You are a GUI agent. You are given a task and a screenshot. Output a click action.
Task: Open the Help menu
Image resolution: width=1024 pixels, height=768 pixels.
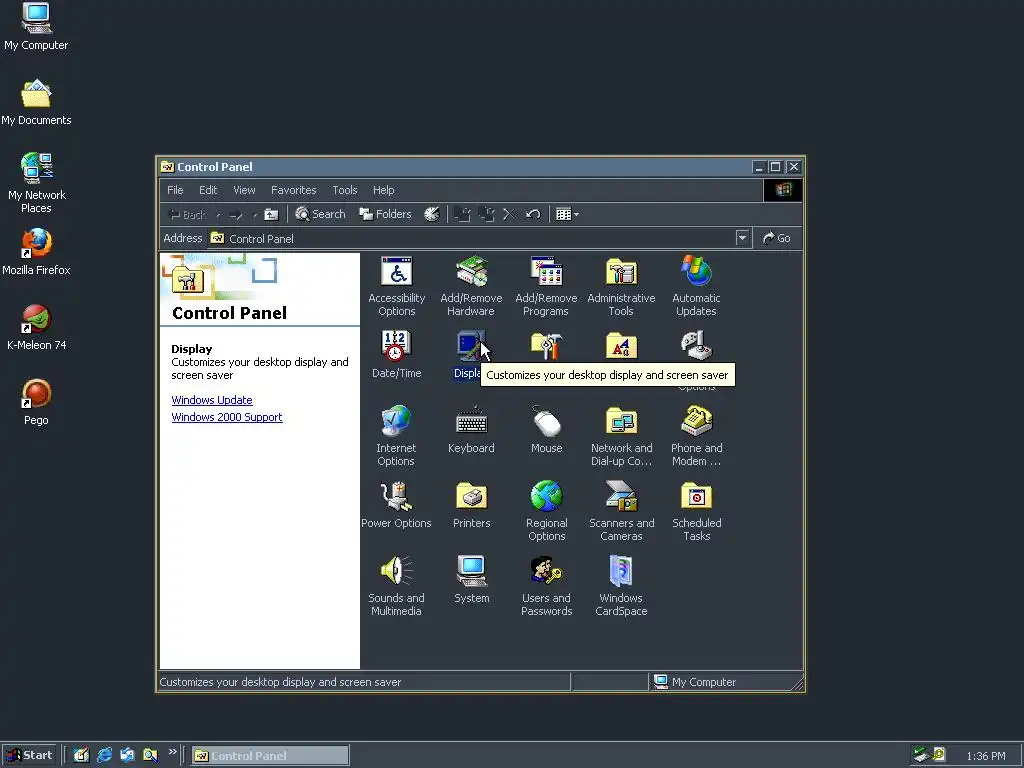(383, 190)
